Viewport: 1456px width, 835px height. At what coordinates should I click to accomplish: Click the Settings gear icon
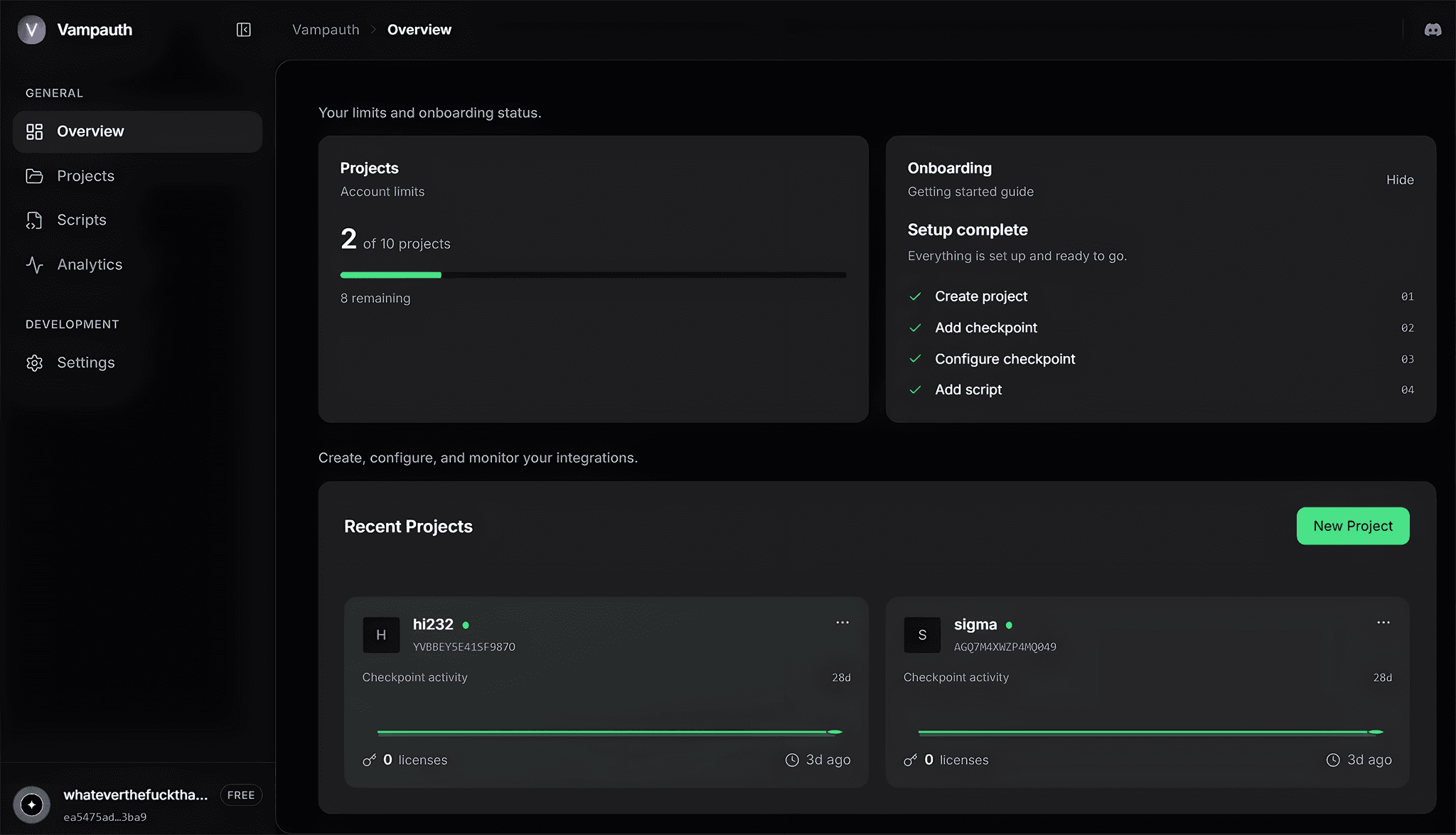pos(35,363)
